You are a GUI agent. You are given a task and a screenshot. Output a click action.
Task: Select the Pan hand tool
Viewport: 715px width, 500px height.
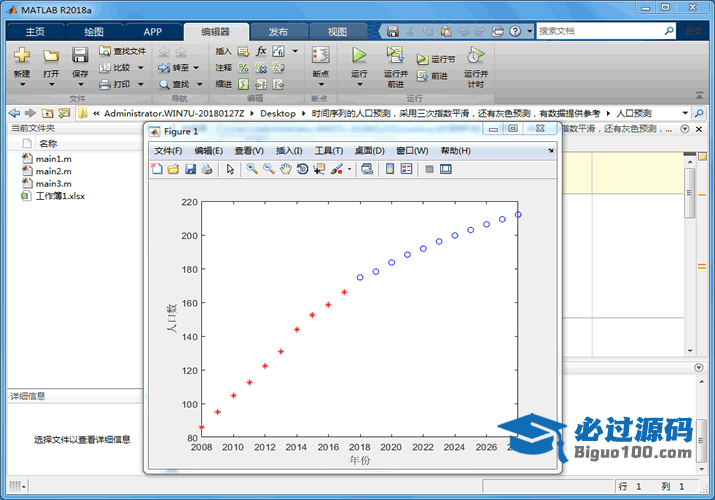coord(285,169)
